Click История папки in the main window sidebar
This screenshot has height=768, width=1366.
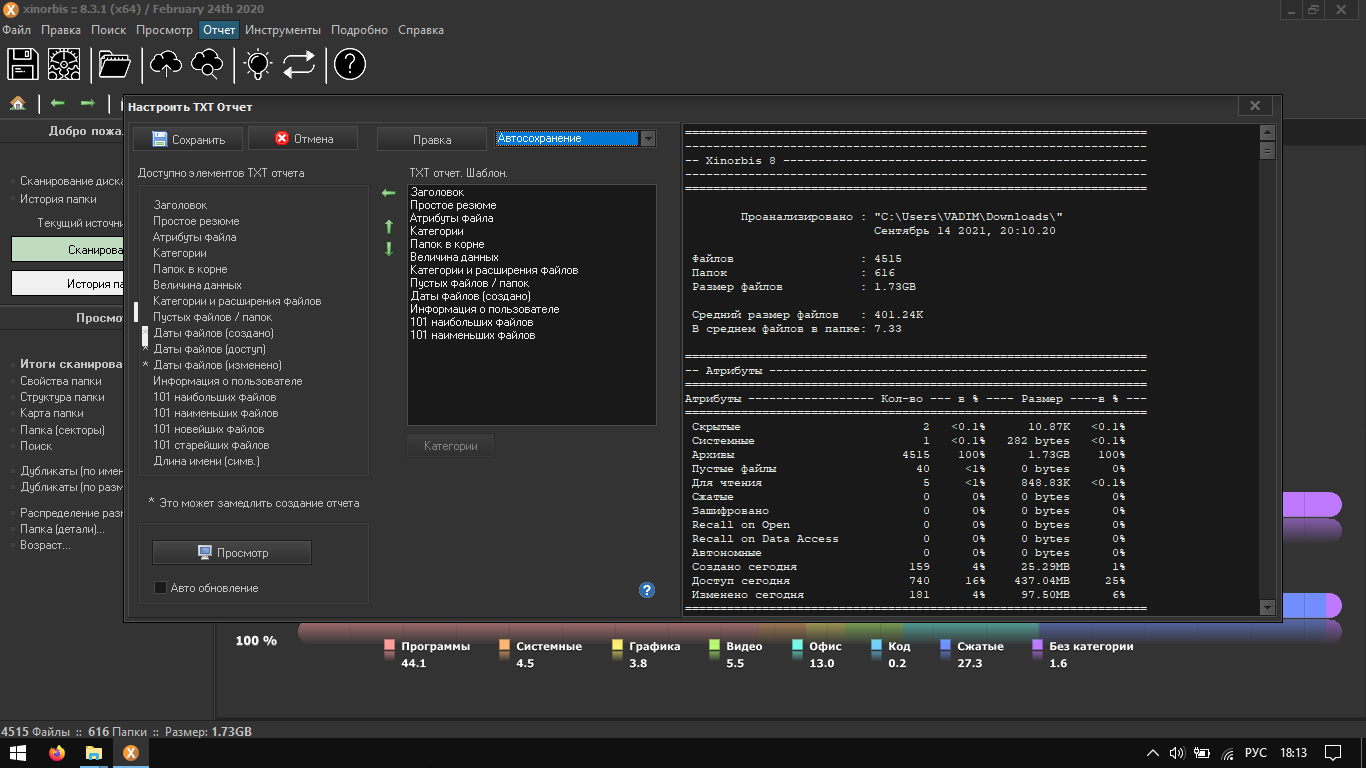click(x=58, y=199)
